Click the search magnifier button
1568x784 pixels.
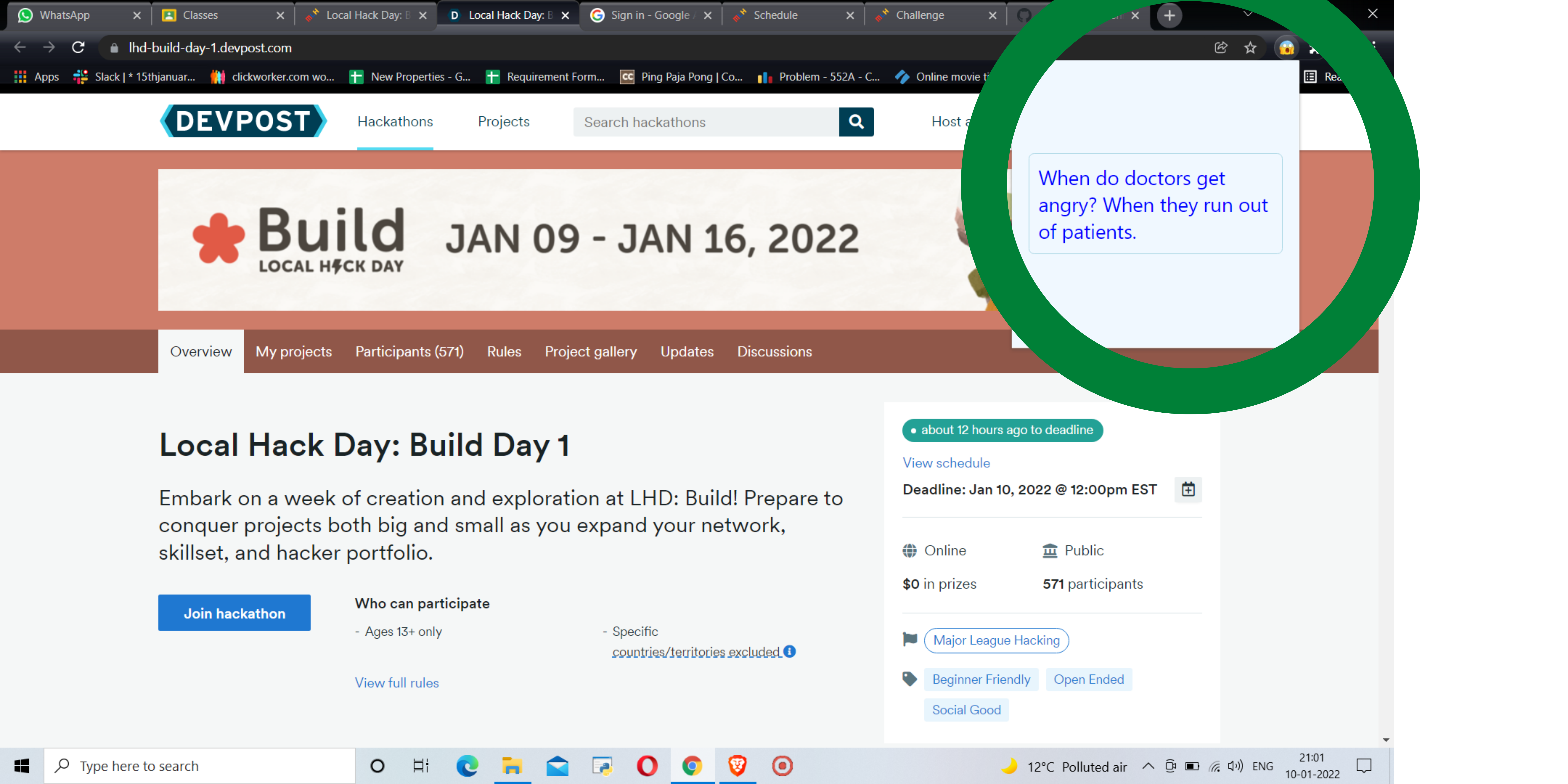tap(856, 122)
